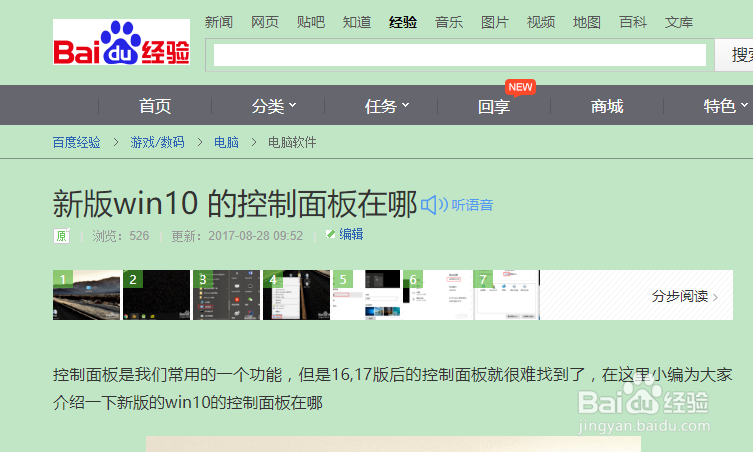
Task: Open step 1 thumbnail
Action: pos(86,295)
